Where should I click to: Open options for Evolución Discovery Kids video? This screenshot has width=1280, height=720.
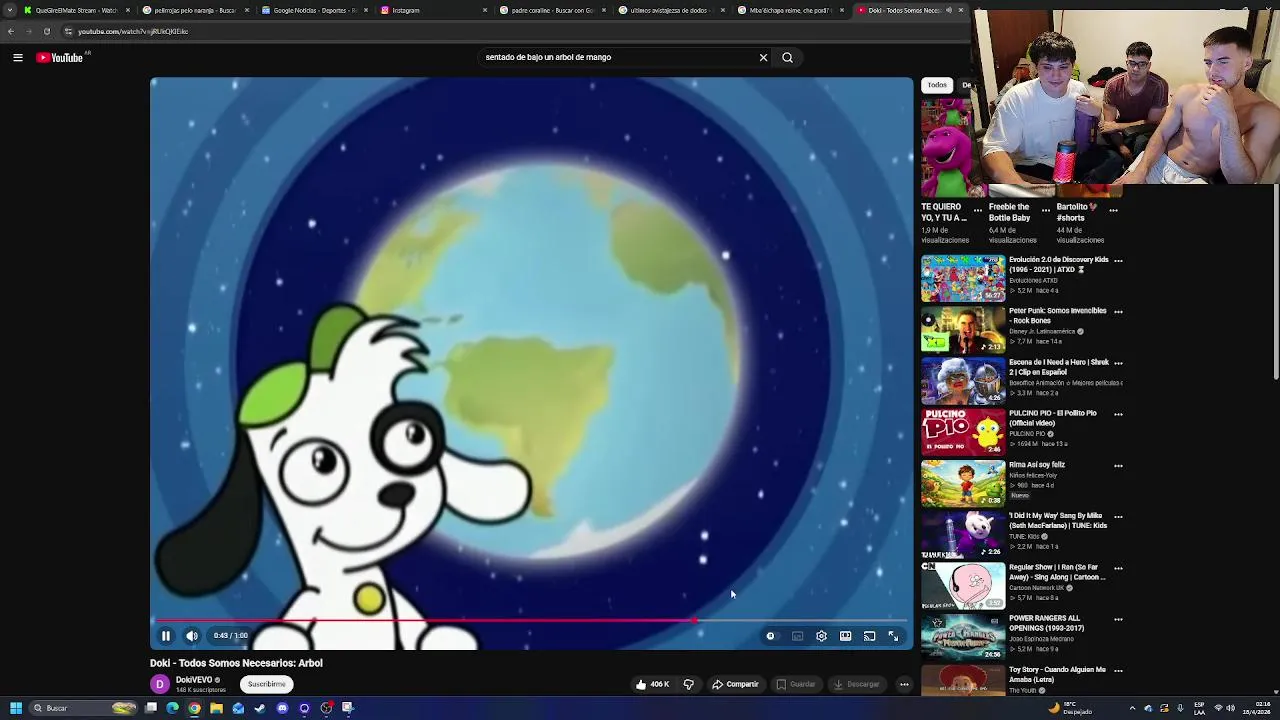tap(1118, 261)
